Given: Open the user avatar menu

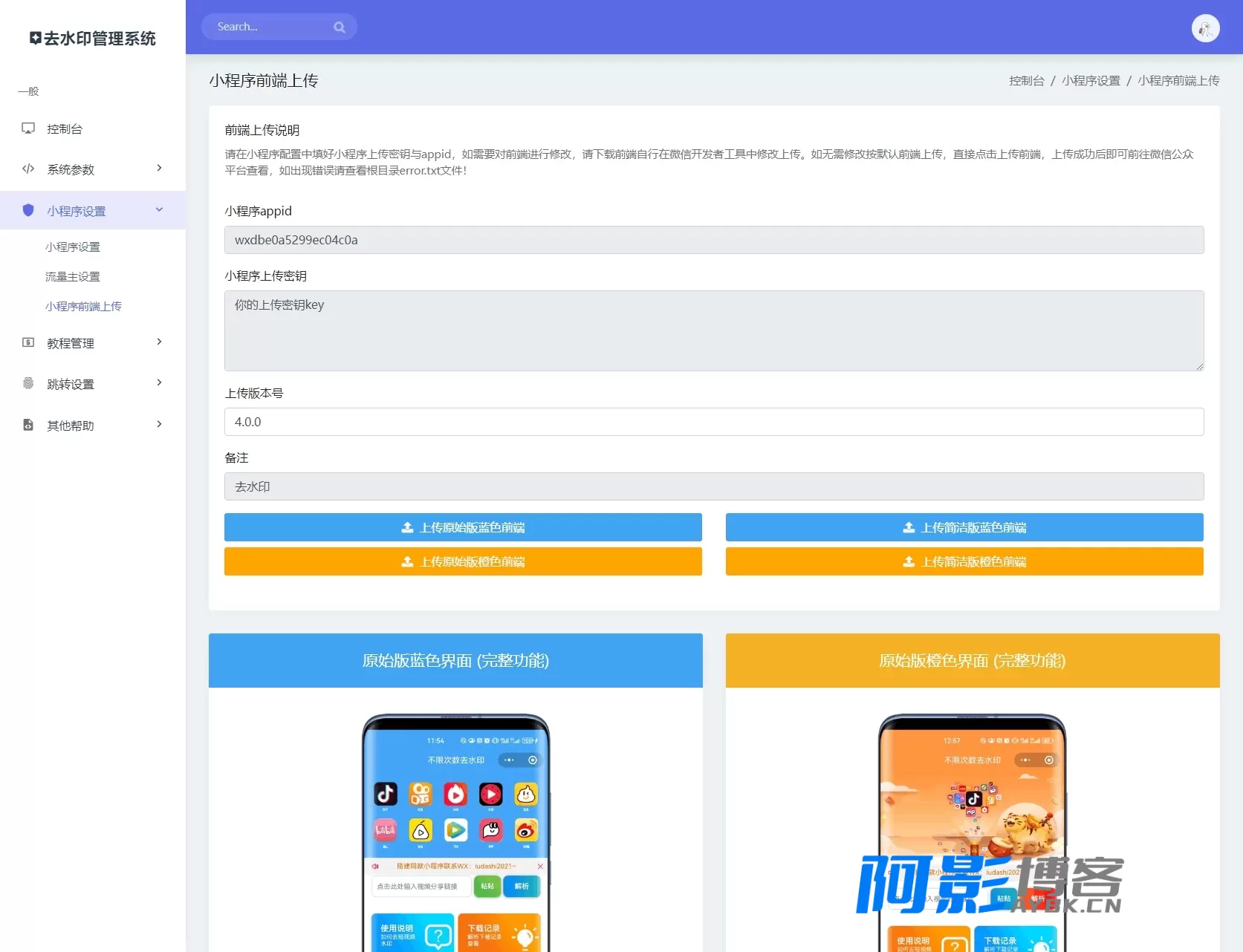Looking at the screenshot, I should [1205, 28].
